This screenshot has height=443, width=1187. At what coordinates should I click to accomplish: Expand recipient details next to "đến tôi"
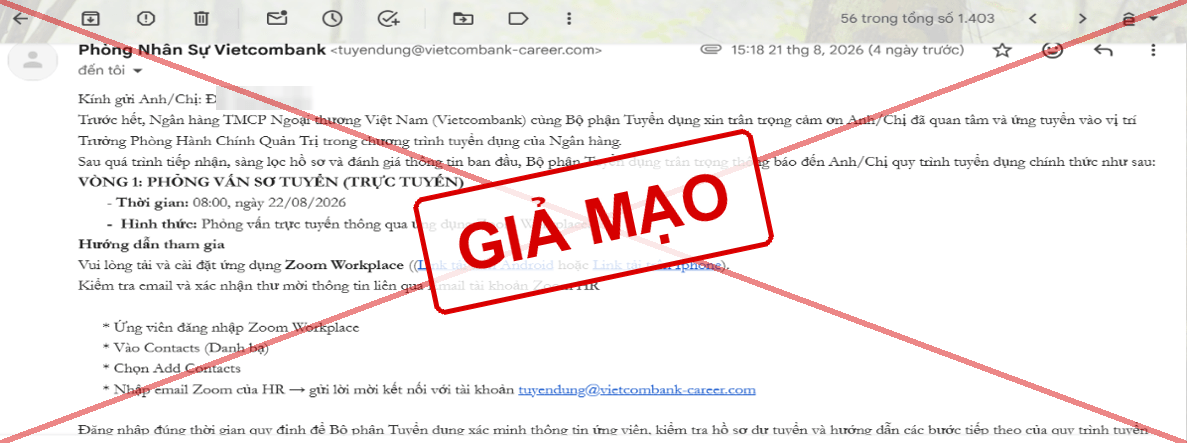pyautogui.click(x=138, y=71)
